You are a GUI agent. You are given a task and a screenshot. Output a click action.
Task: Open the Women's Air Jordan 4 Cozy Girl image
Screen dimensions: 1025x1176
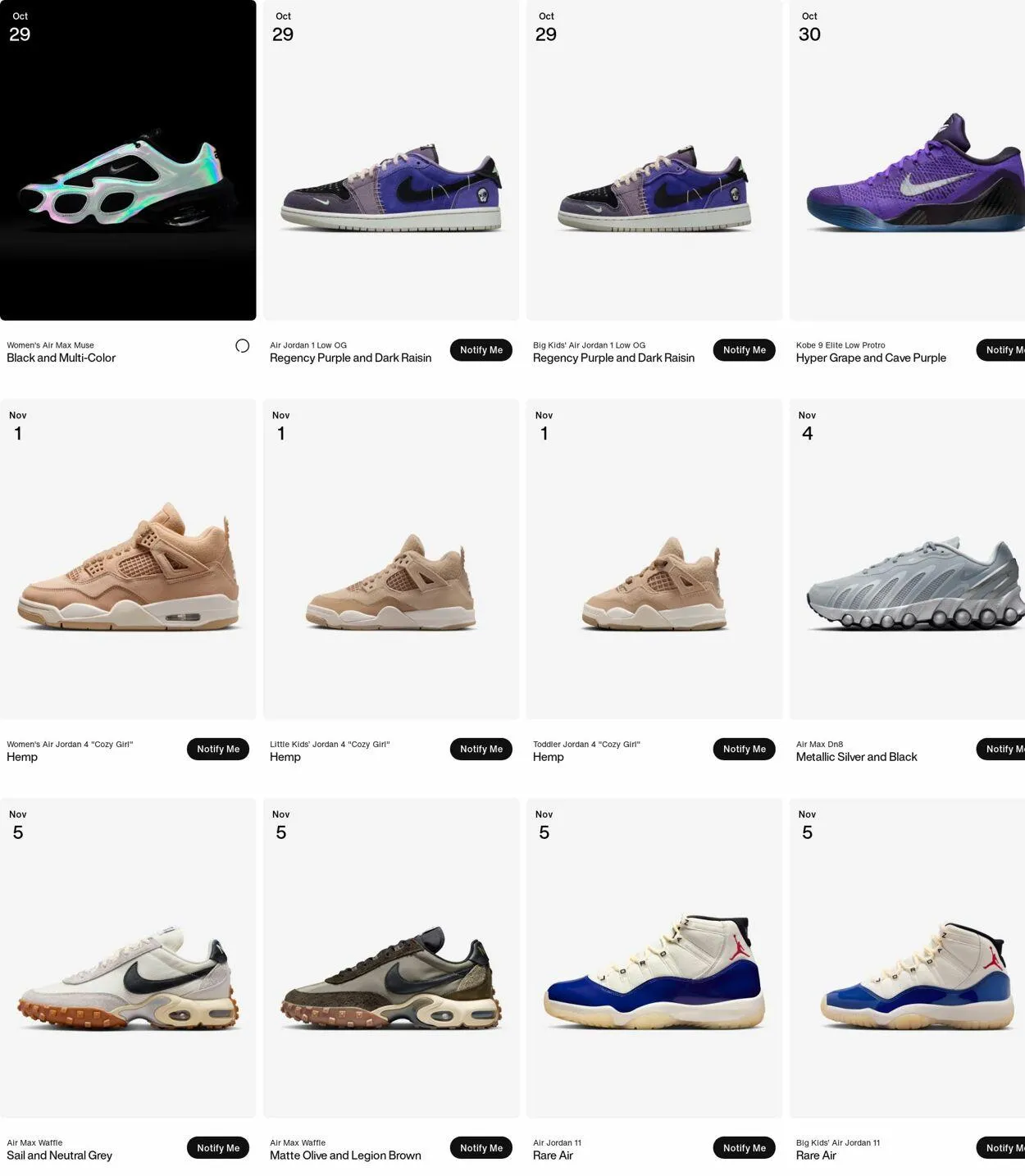(128, 559)
